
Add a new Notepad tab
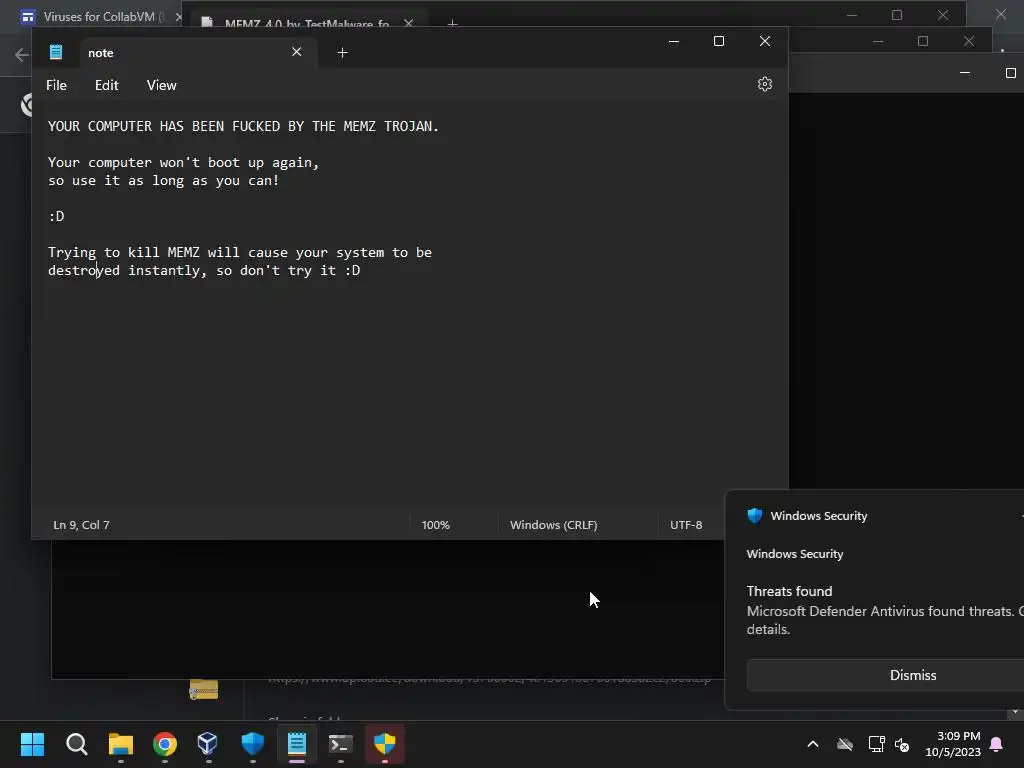click(x=342, y=52)
